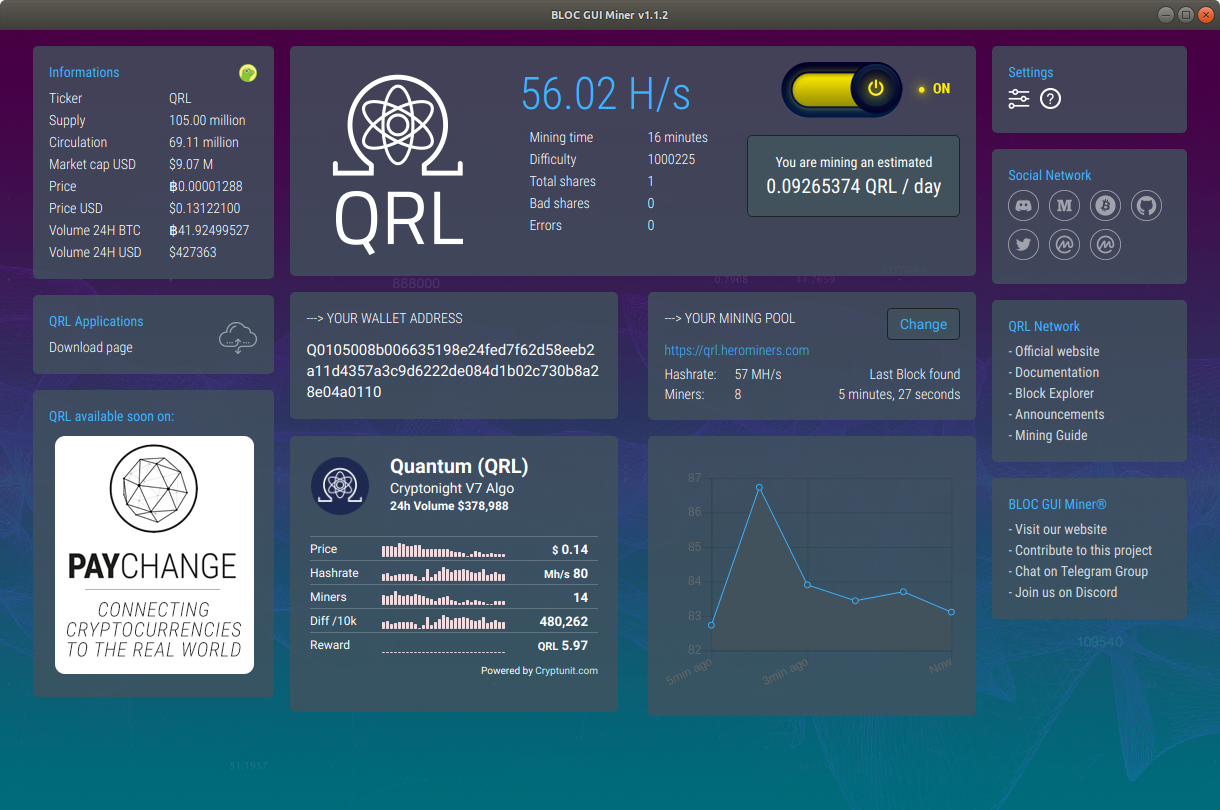
Task: Open the Mining Guide link
Action: (x=1050, y=435)
